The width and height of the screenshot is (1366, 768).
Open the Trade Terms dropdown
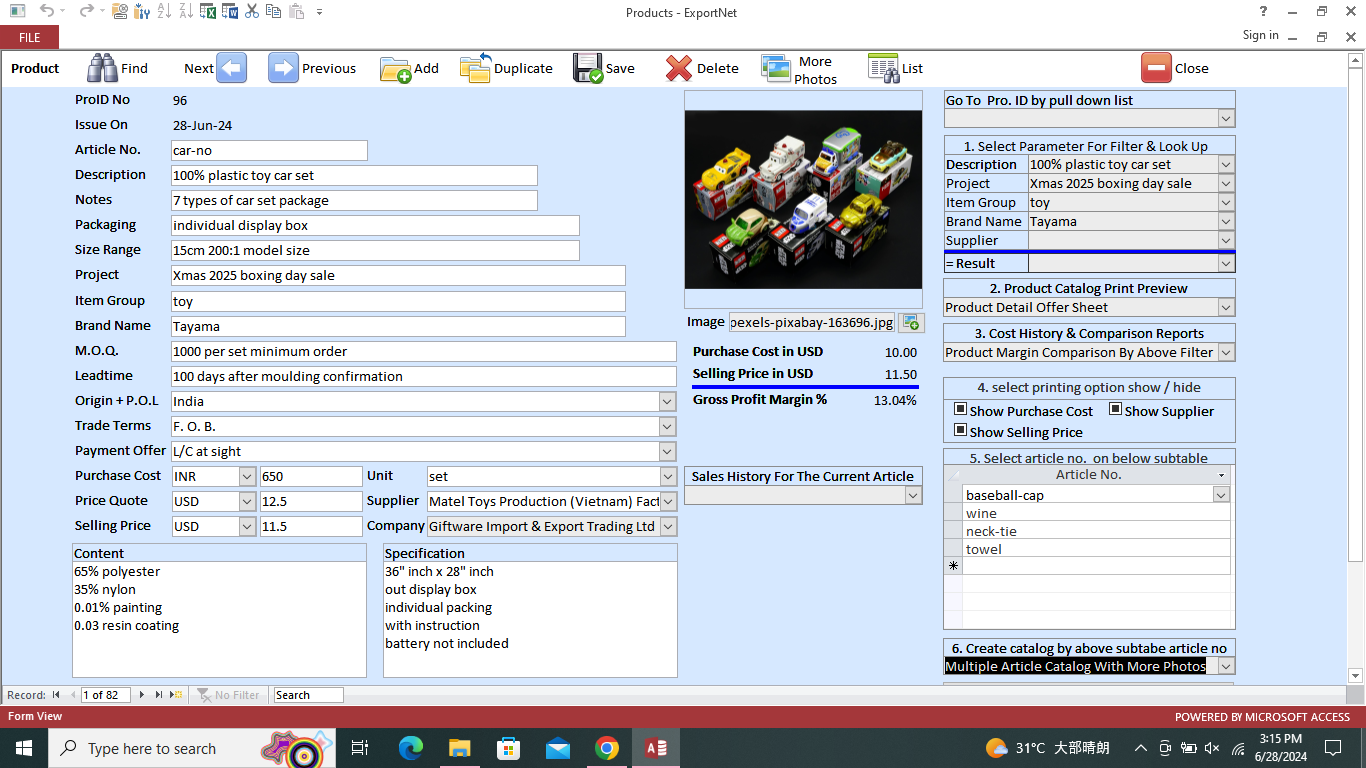667,426
